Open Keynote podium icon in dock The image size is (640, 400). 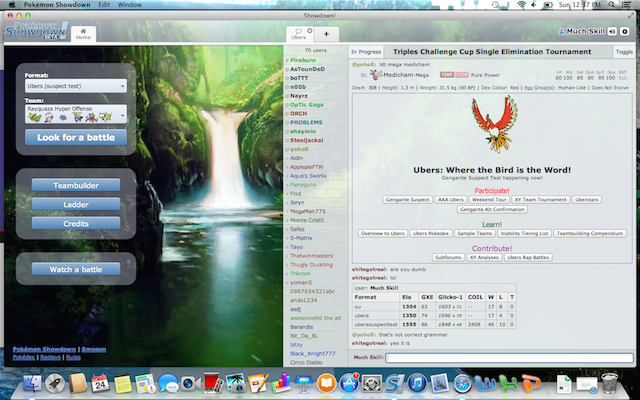point(303,383)
